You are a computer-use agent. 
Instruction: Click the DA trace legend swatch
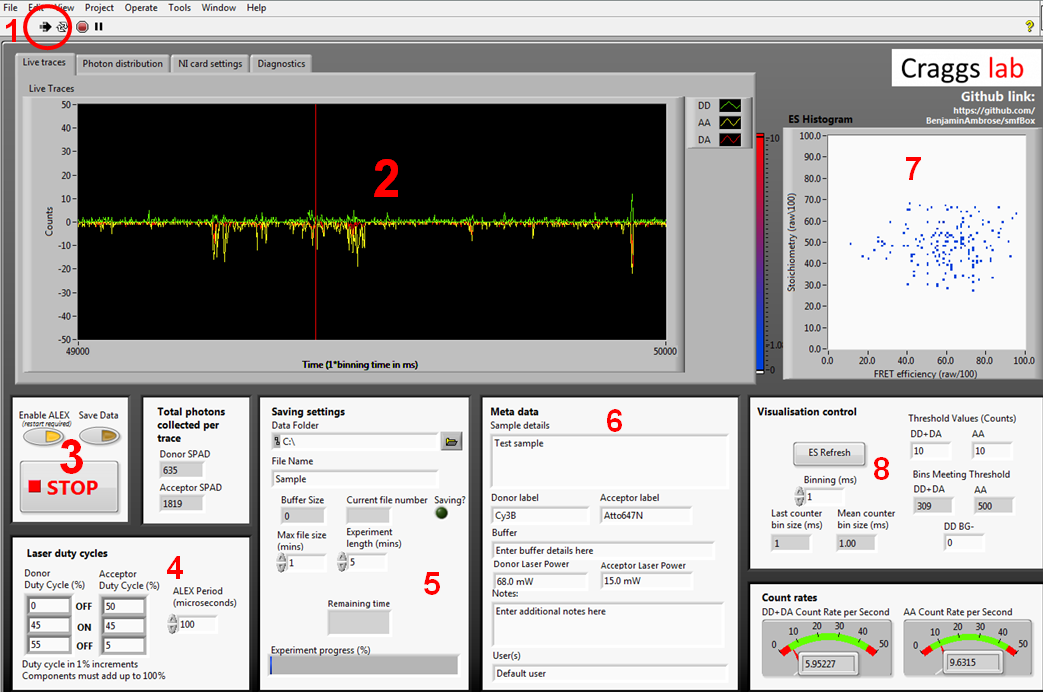(730, 140)
